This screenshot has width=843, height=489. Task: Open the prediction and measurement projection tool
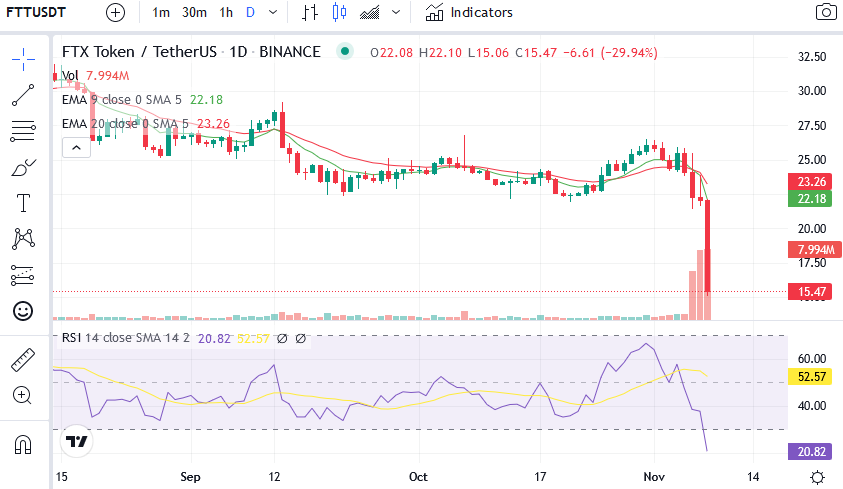point(23,275)
